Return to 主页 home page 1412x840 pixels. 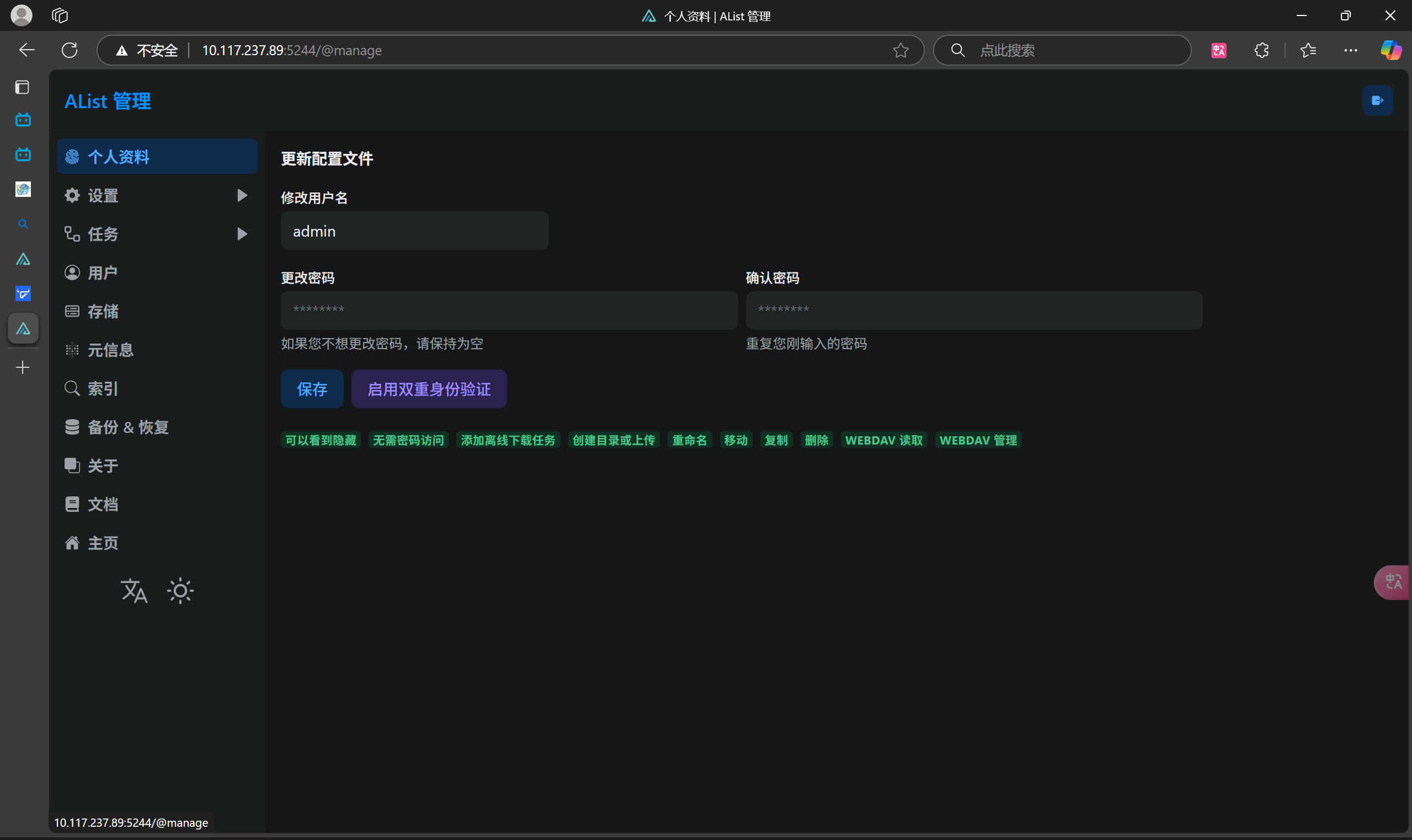click(157, 543)
